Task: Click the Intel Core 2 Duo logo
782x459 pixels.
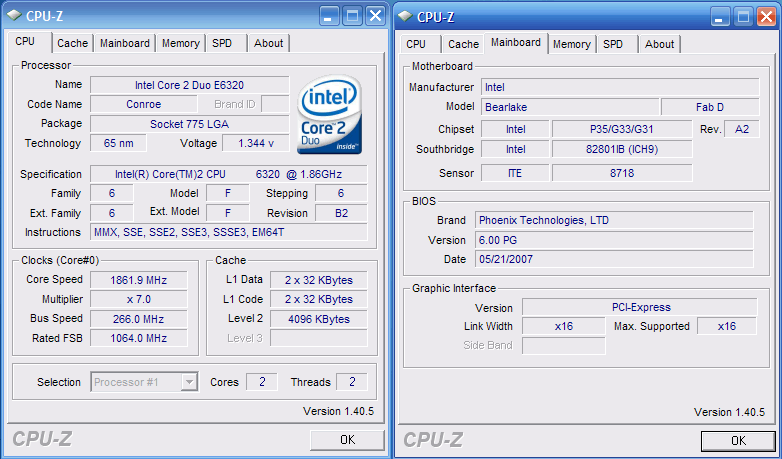Action: click(330, 114)
